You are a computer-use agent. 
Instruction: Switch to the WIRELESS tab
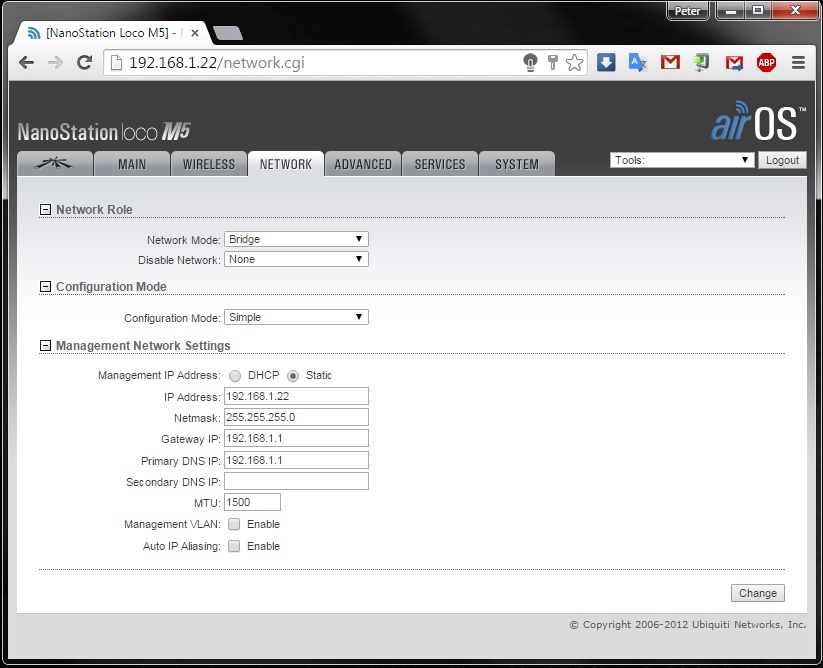coord(209,164)
